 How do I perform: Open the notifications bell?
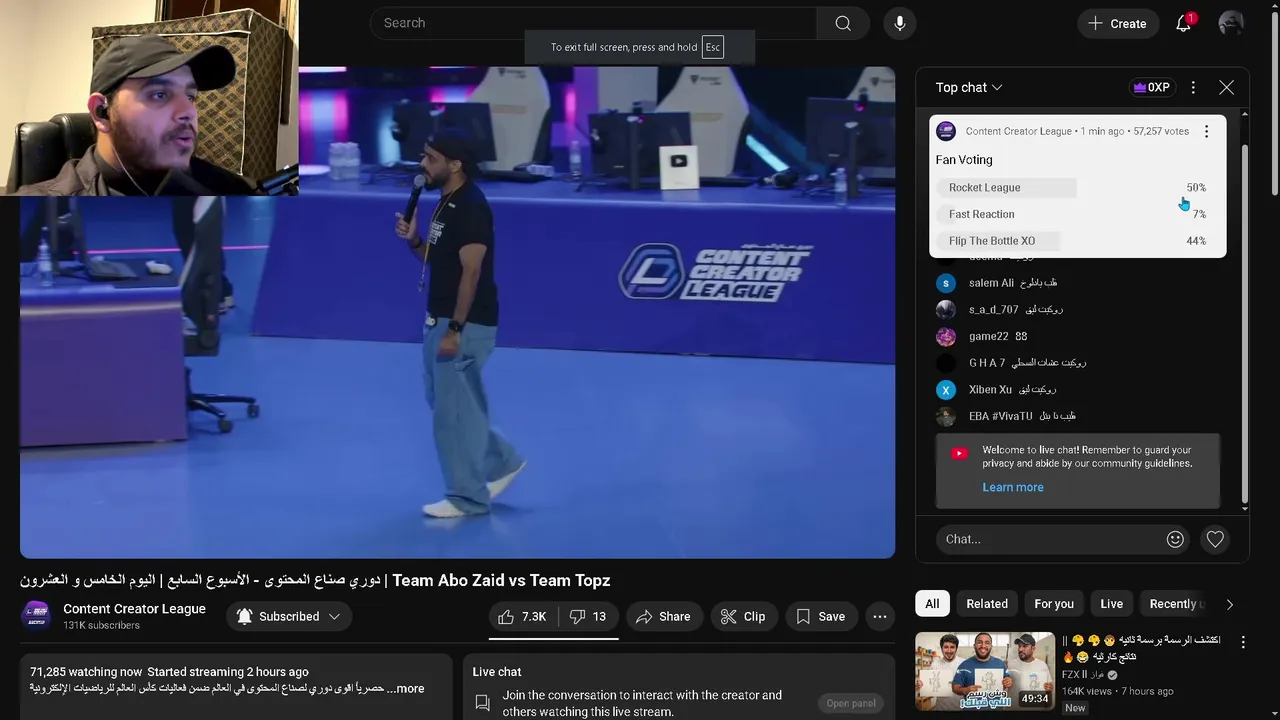coord(1184,23)
